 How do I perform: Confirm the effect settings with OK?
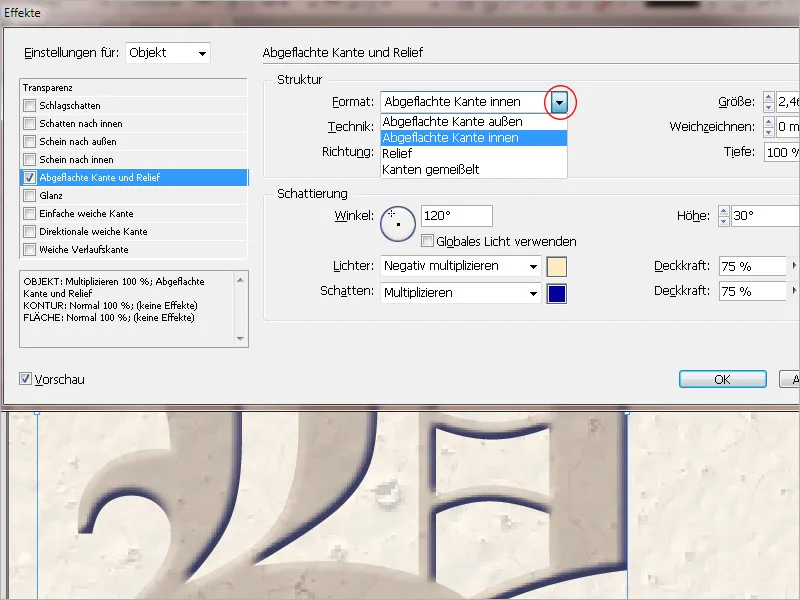(x=722, y=379)
